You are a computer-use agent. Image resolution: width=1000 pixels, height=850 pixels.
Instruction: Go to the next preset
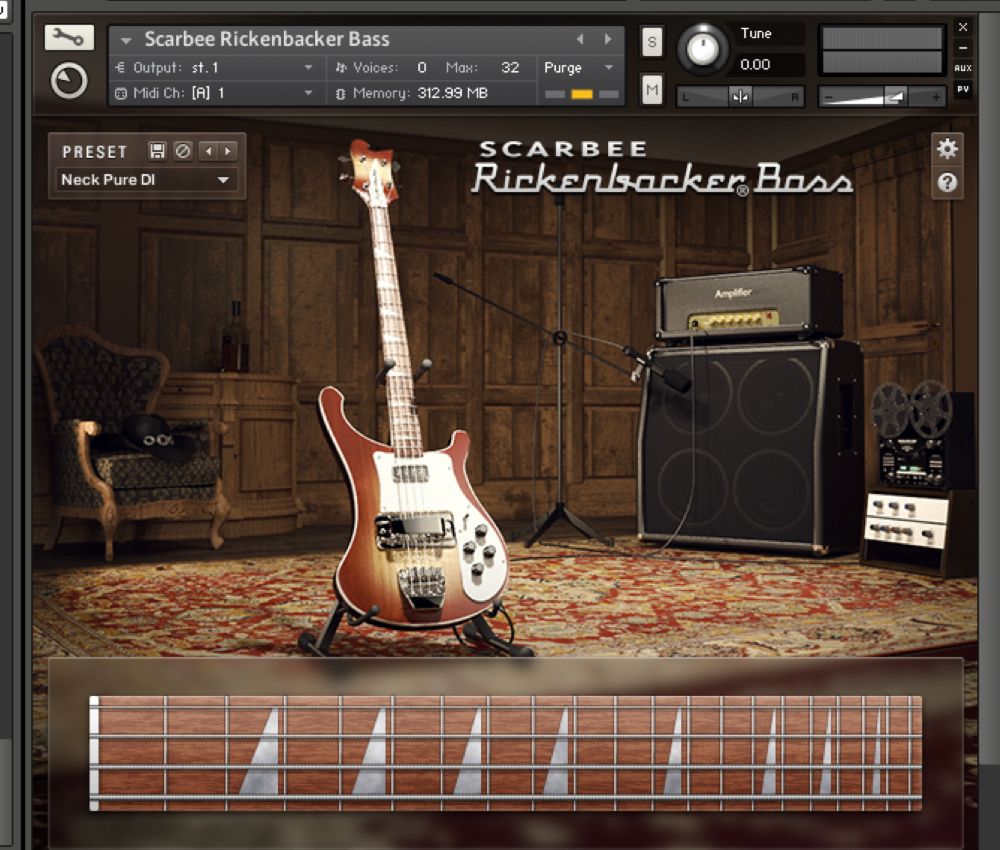pos(228,151)
